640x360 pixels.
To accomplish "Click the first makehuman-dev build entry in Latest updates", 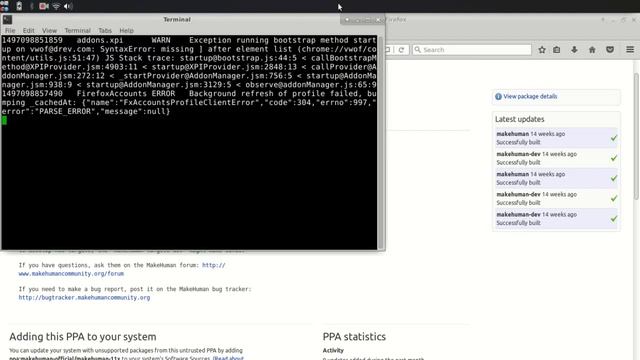I will pos(556,158).
